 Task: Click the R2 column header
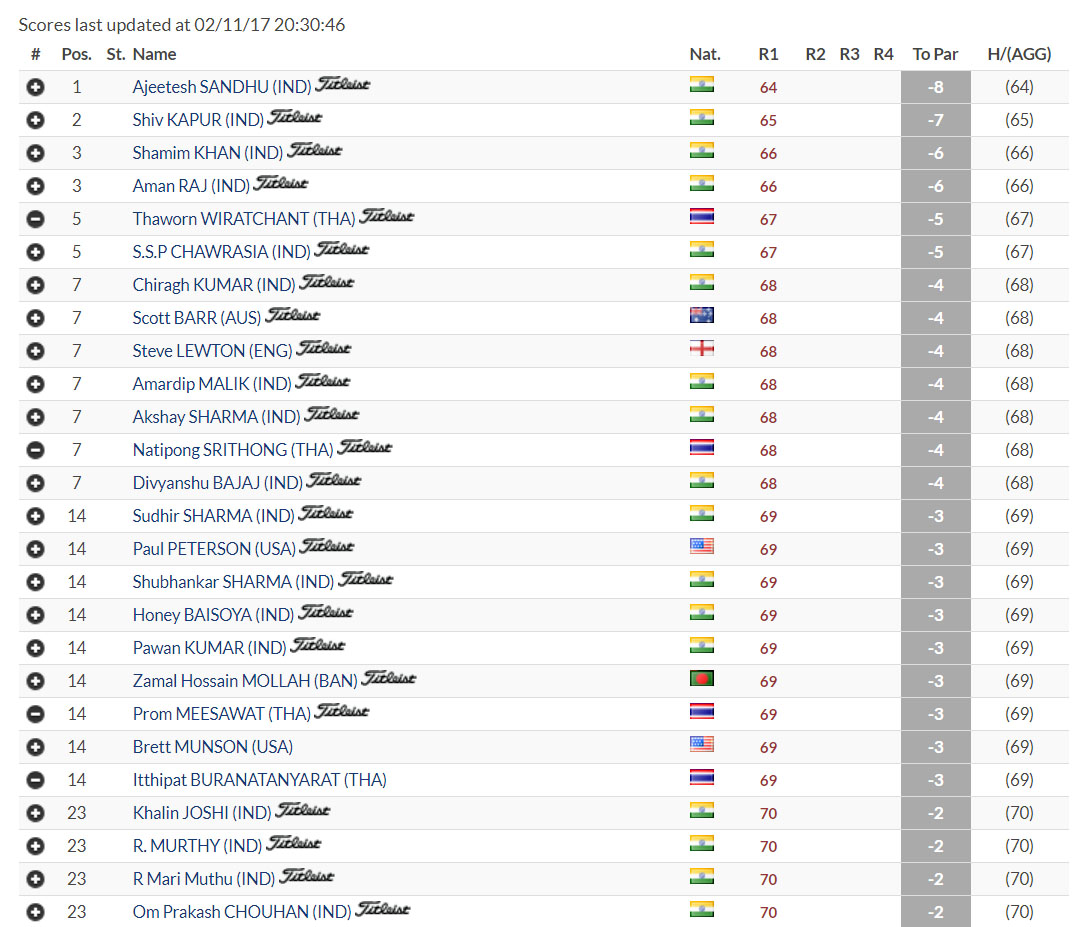click(x=816, y=55)
